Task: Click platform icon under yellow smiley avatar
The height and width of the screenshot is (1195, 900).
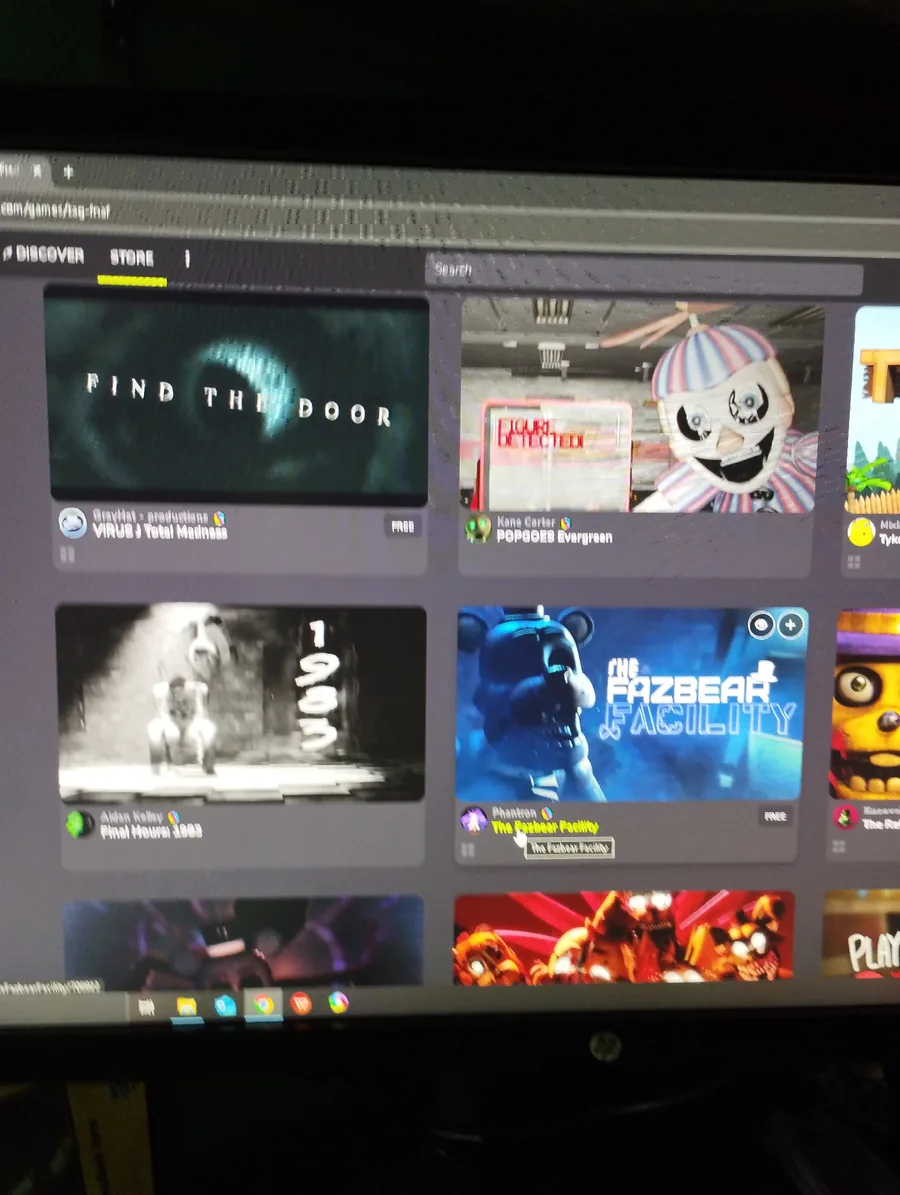Action: click(854, 562)
